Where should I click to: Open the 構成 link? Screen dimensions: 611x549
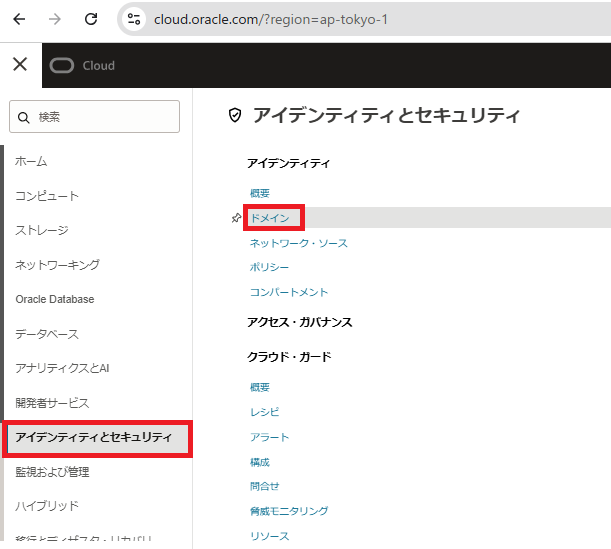[x=260, y=462]
